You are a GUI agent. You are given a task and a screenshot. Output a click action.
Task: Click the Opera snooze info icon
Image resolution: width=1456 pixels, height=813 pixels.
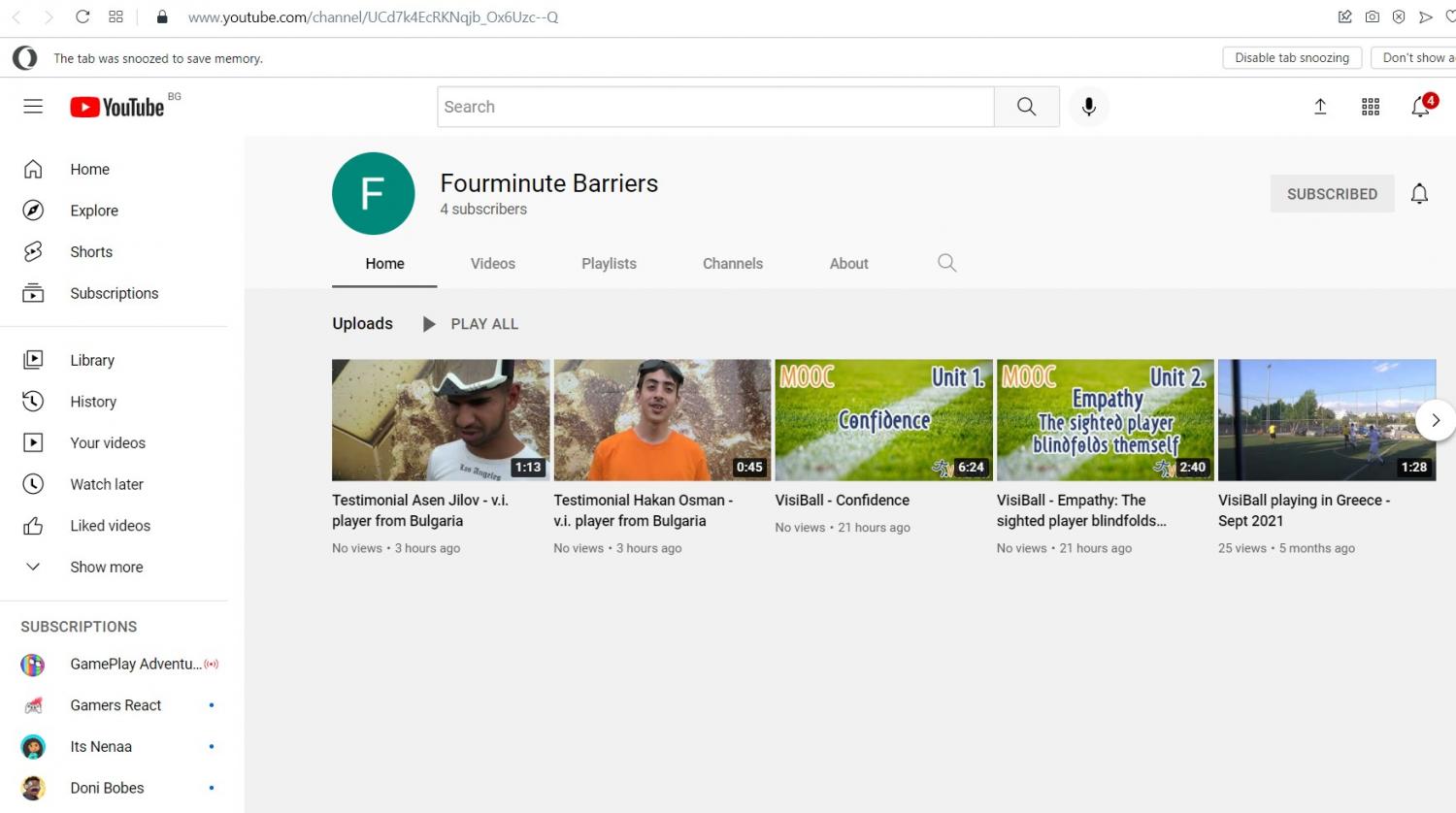click(x=24, y=58)
